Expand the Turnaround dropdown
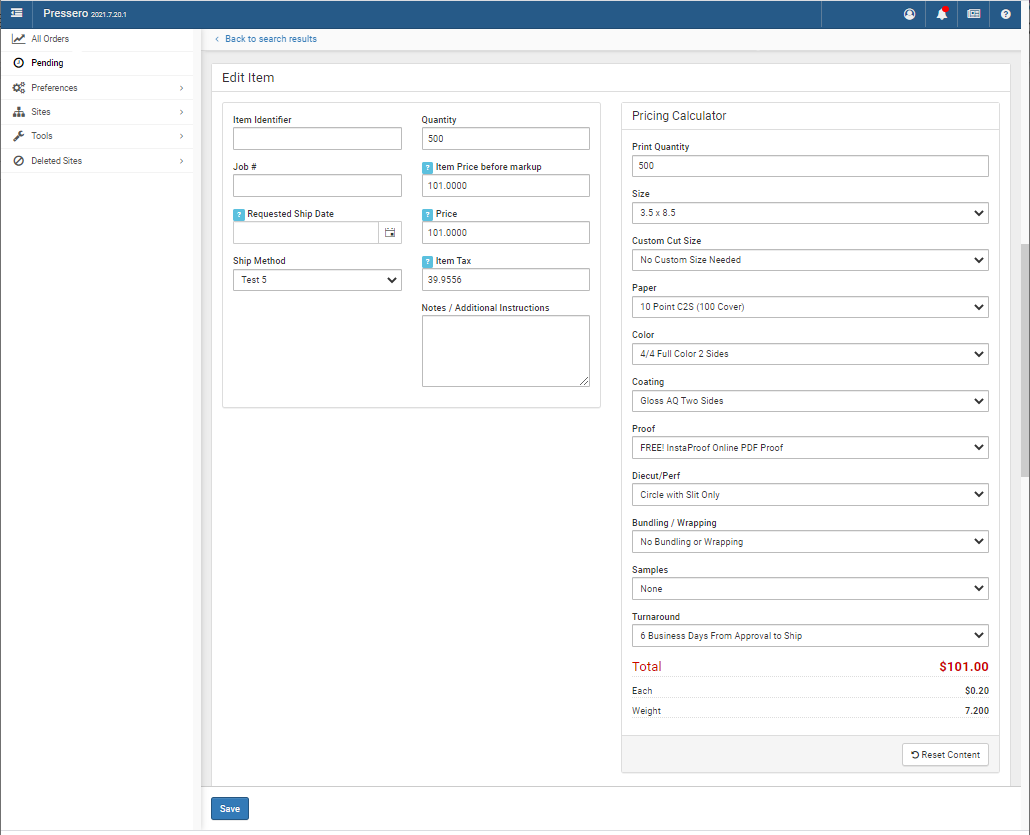Viewport: 1030px width, 835px height. pyautogui.click(x=810, y=636)
